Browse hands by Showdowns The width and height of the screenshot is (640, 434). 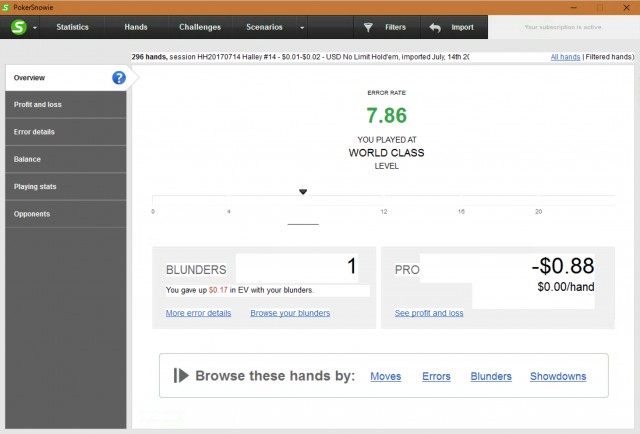click(558, 376)
